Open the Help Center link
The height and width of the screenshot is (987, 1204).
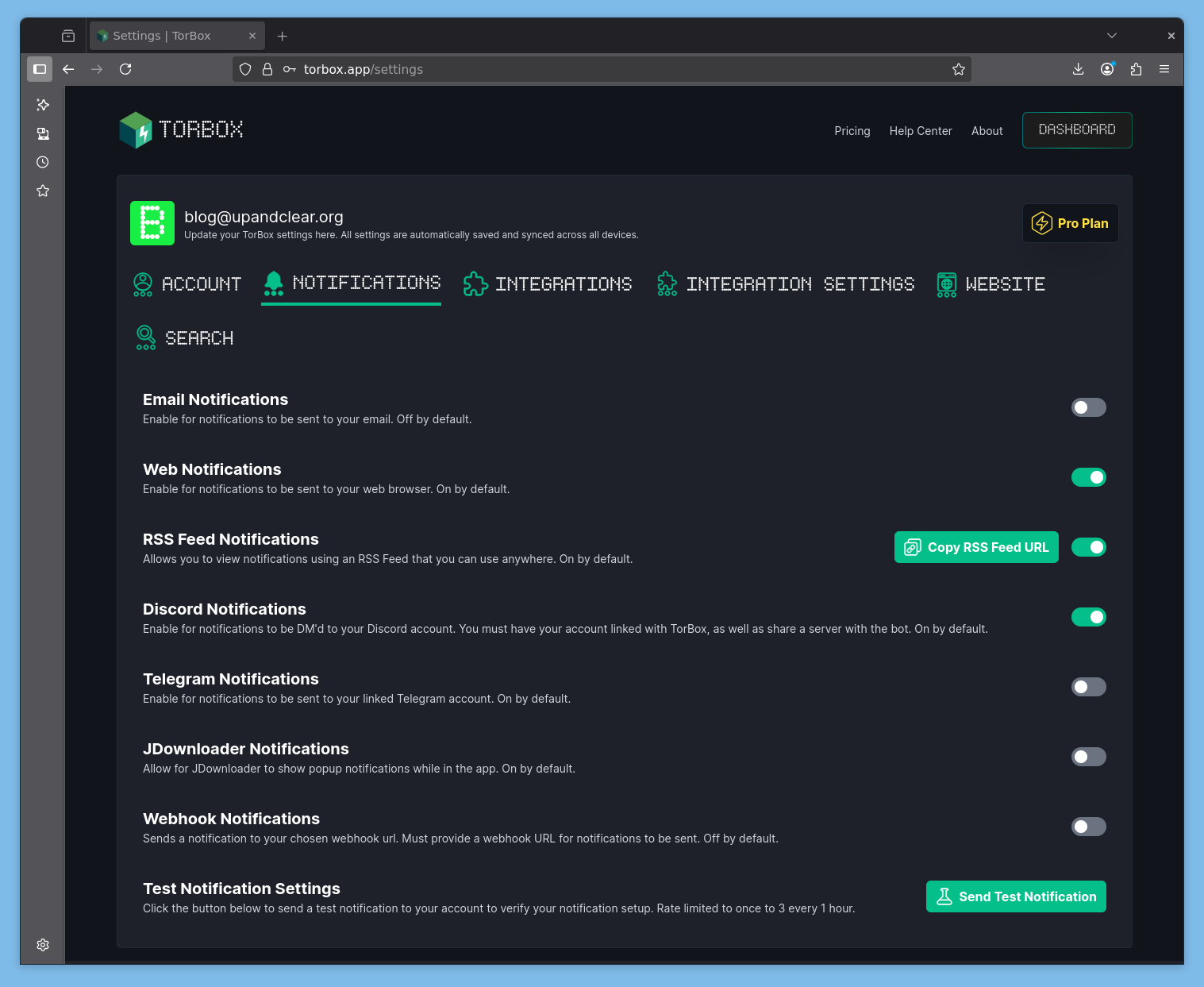[921, 131]
